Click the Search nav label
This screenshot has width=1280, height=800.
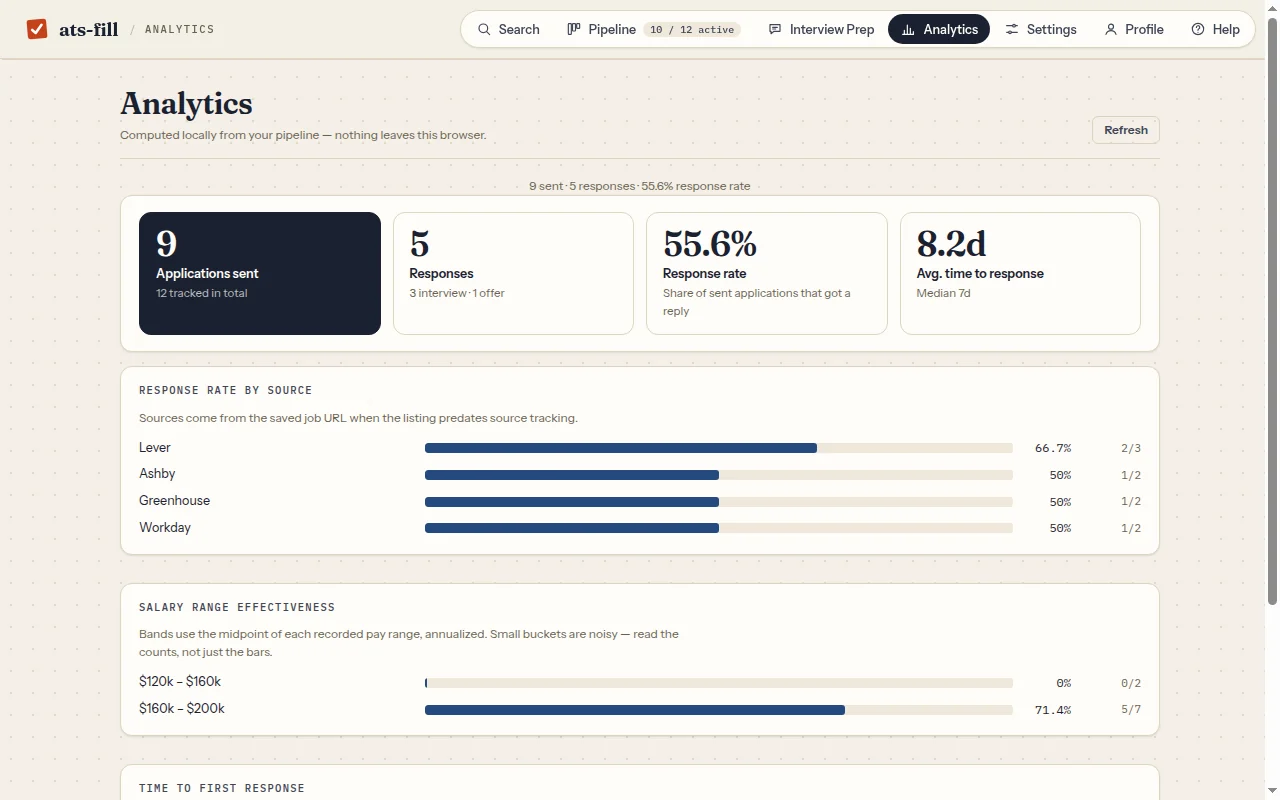pos(519,29)
